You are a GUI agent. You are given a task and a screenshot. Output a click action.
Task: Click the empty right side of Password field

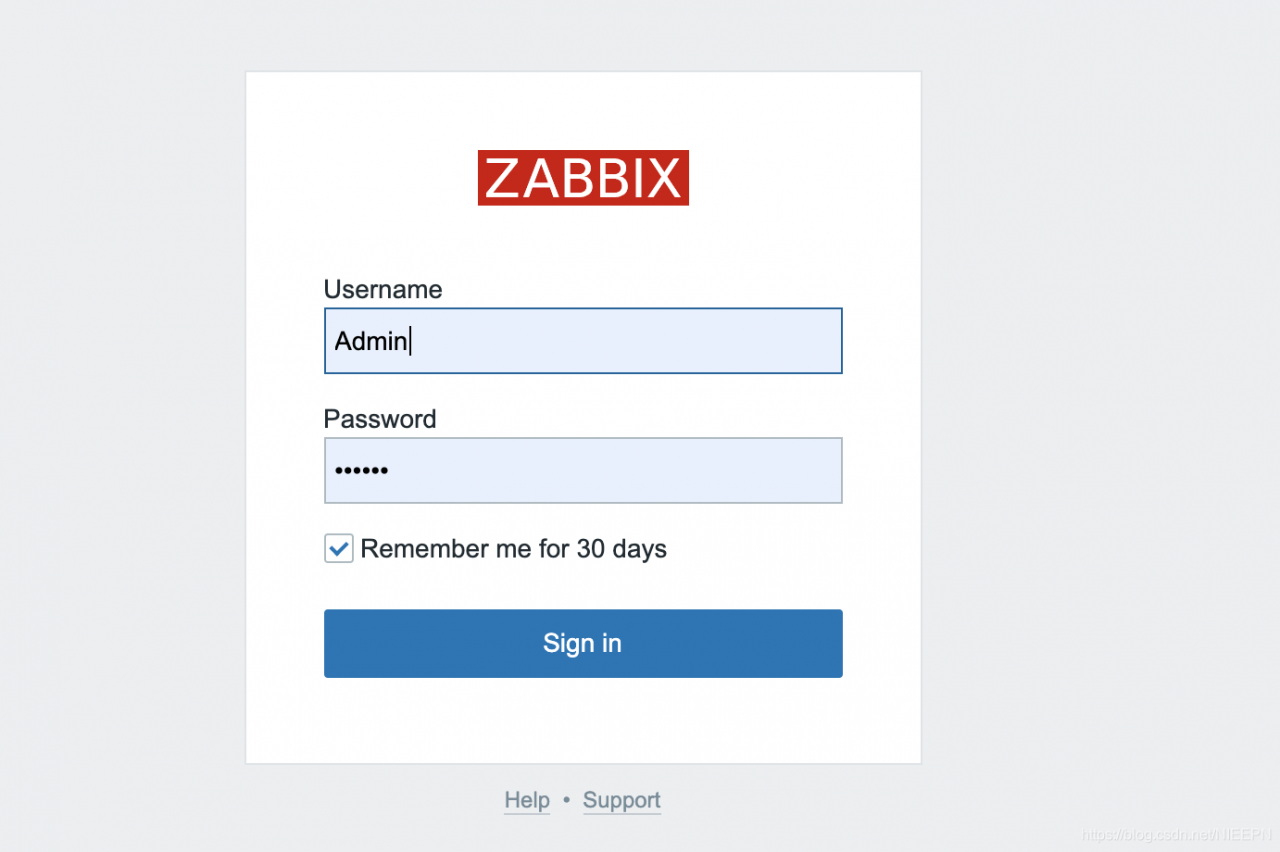(700, 470)
